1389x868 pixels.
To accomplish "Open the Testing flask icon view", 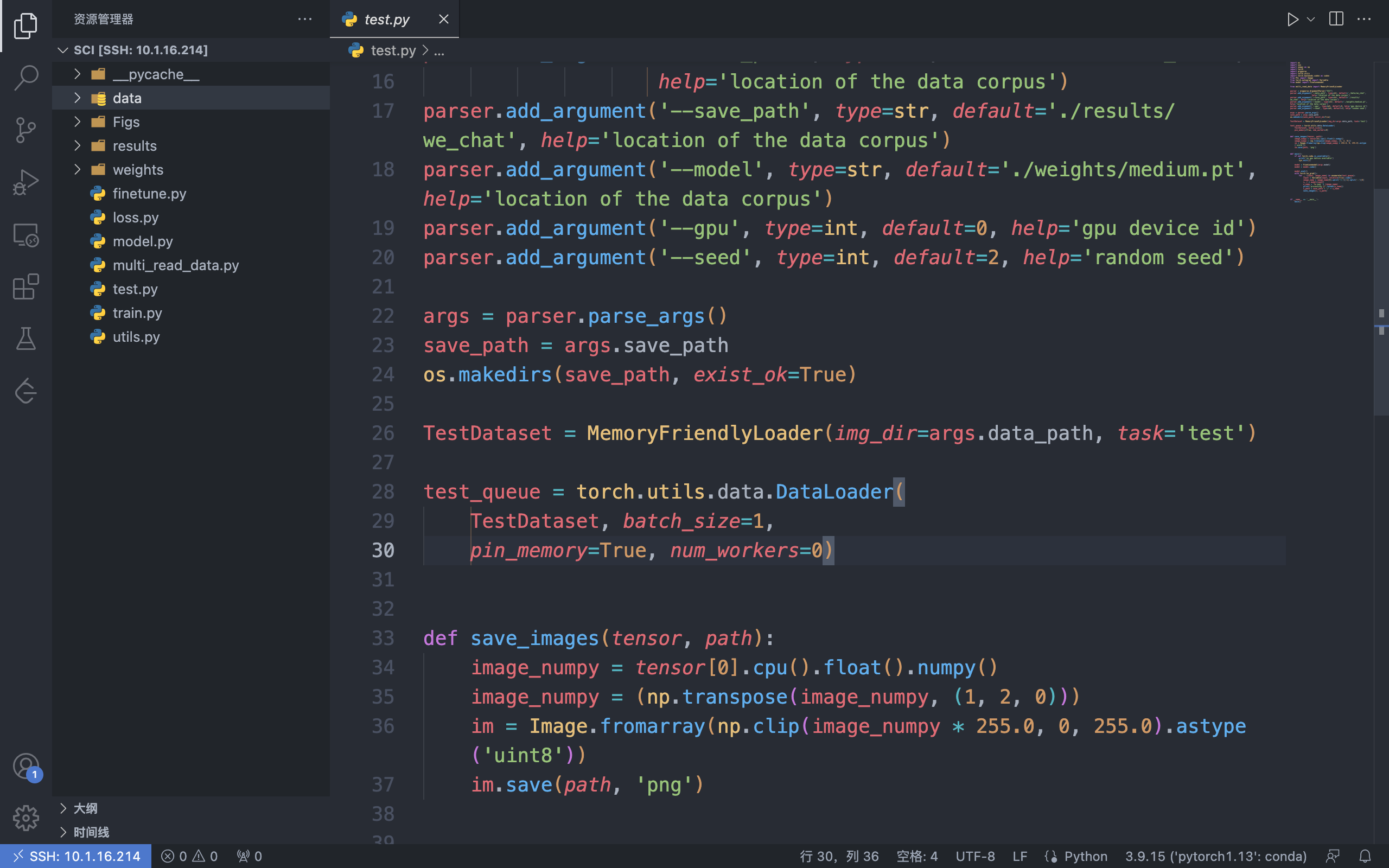I will click(x=26, y=339).
